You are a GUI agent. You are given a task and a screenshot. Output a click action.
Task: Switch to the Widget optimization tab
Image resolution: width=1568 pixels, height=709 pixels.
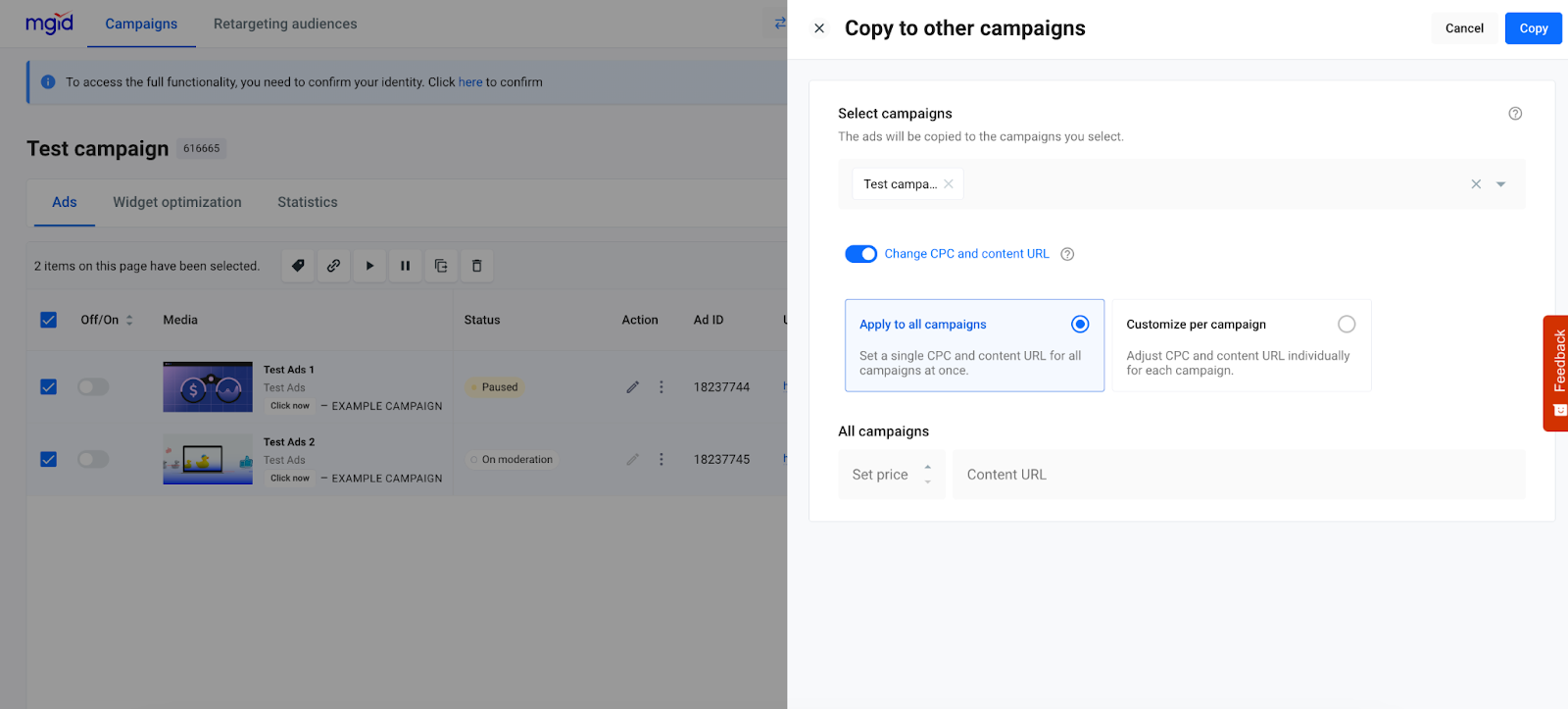point(177,202)
